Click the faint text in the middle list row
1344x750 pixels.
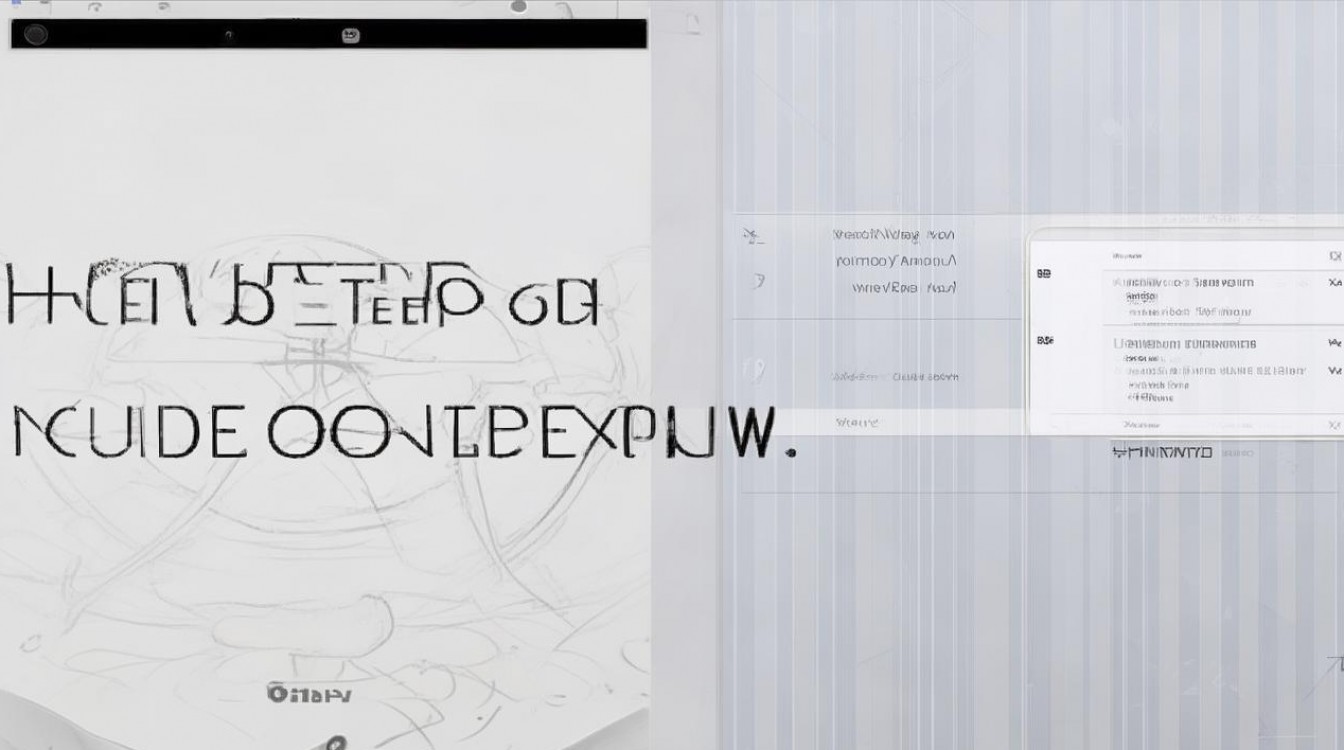point(895,377)
